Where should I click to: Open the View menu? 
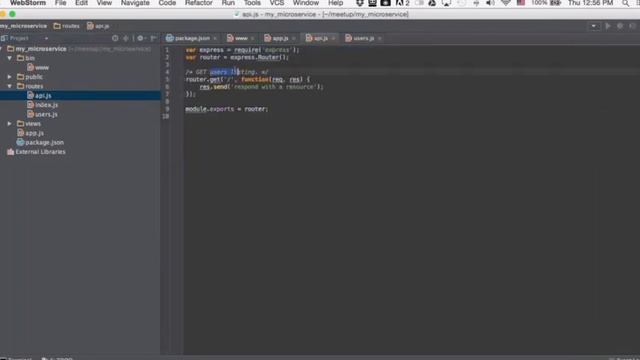pyautogui.click(x=104, y=3)
